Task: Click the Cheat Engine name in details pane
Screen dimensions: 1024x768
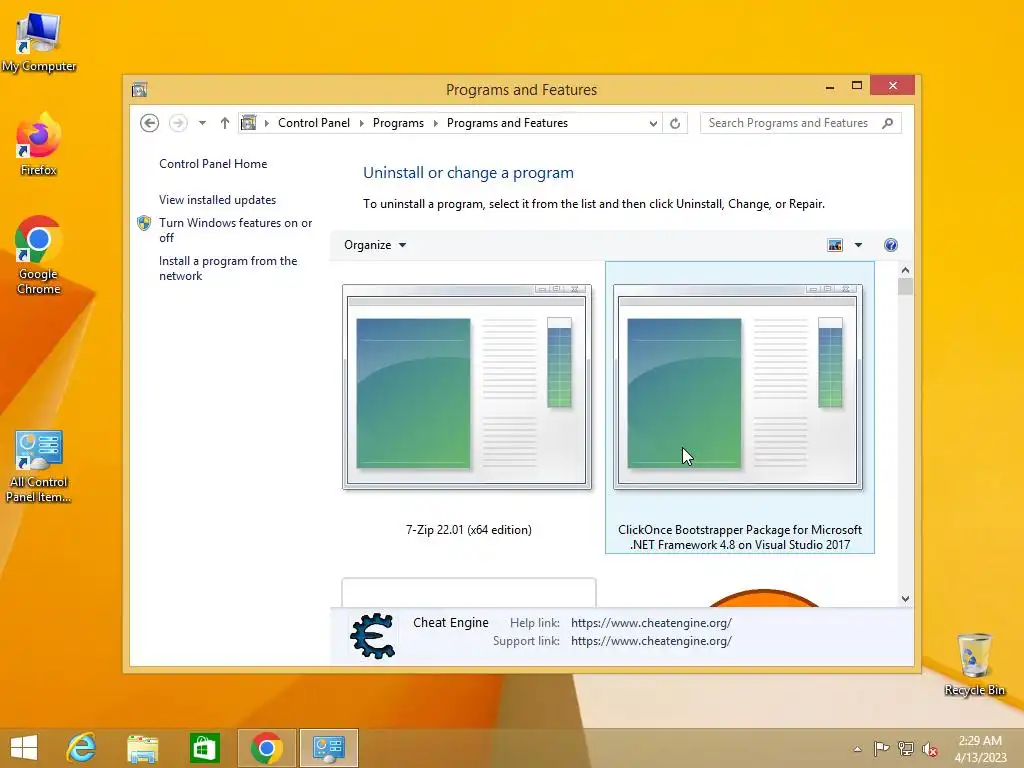Action: pos(451,623)
